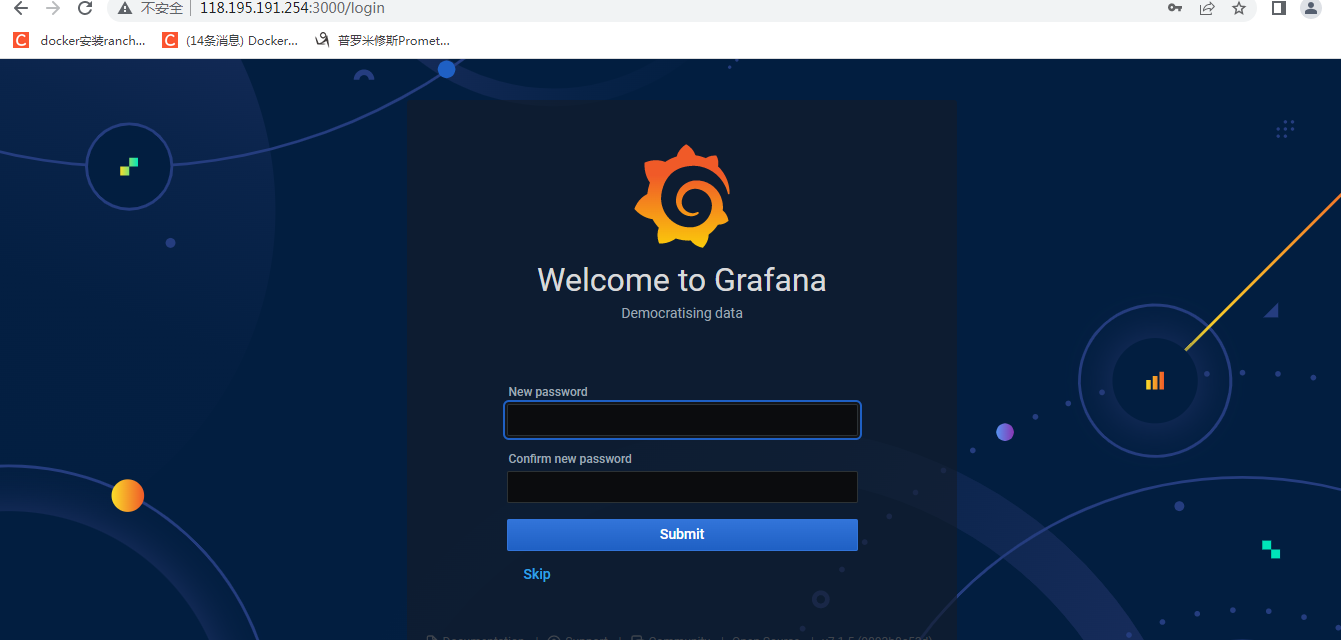
Task: Click favicon of docker安装ranch bookmark
Action: tap(21, 40)
